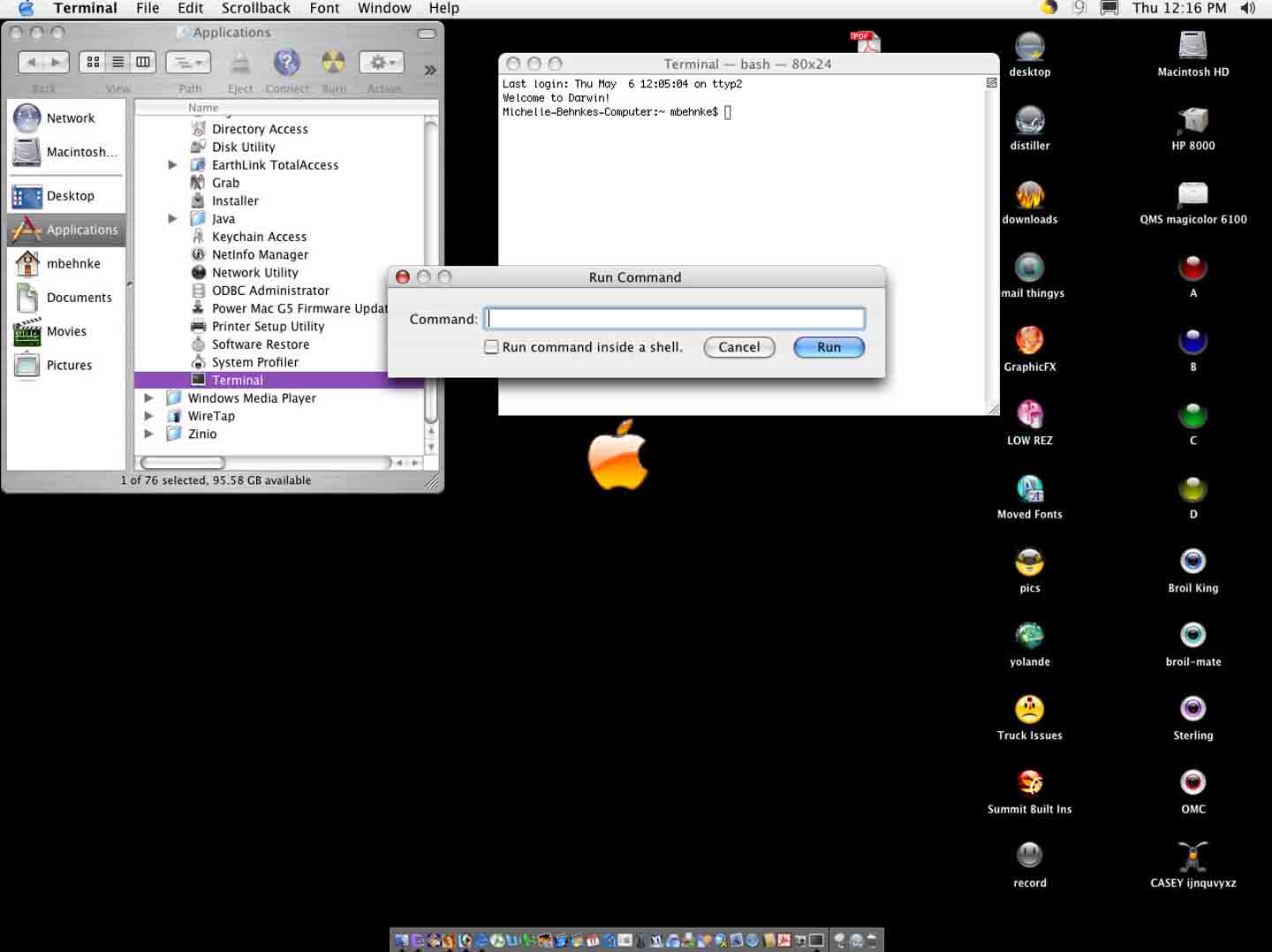The image size is (1272, 952).
Task: Click the Burn toolbar icon
Action: point(333,63)
